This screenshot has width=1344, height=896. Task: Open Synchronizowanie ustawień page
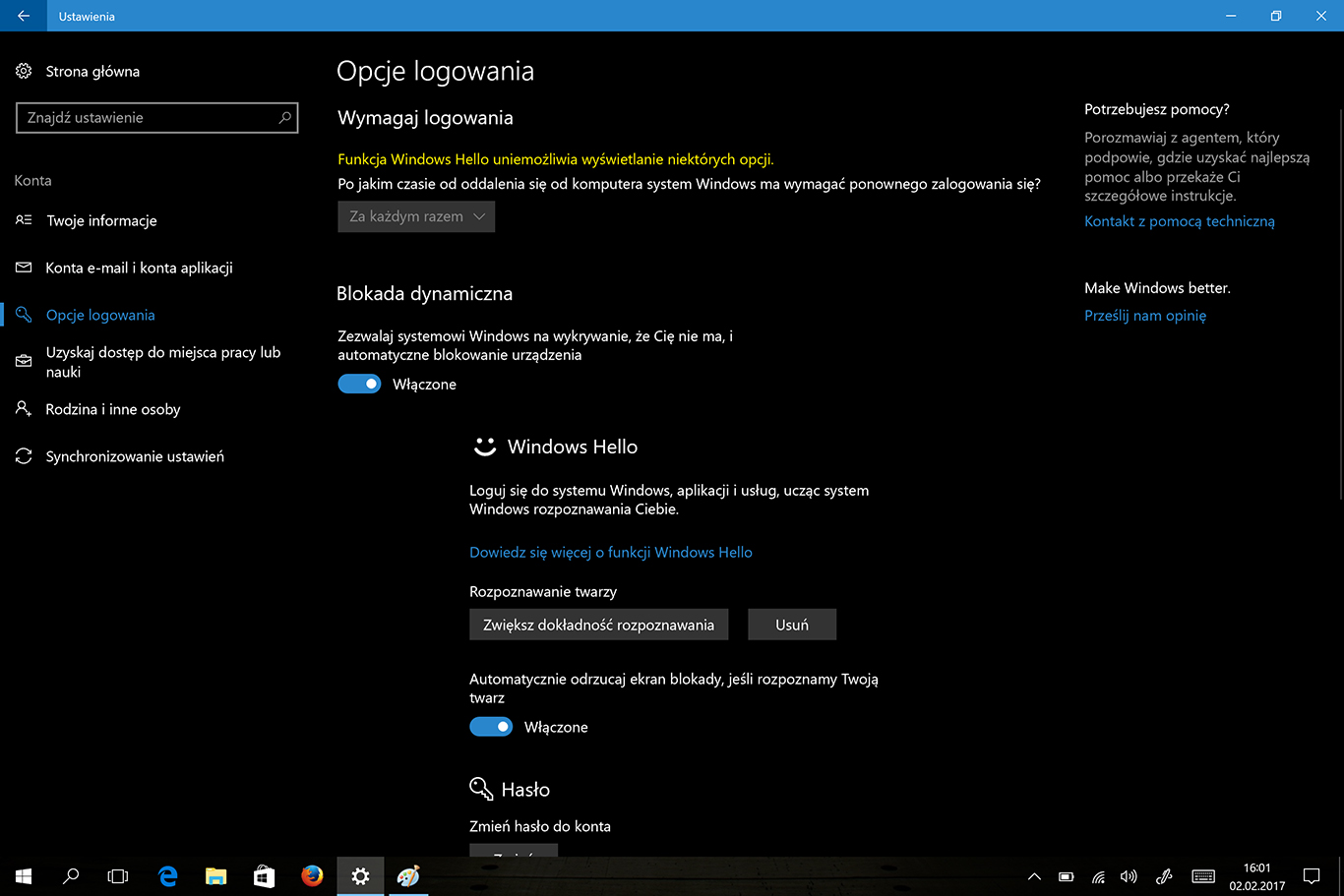coord(135,456)
